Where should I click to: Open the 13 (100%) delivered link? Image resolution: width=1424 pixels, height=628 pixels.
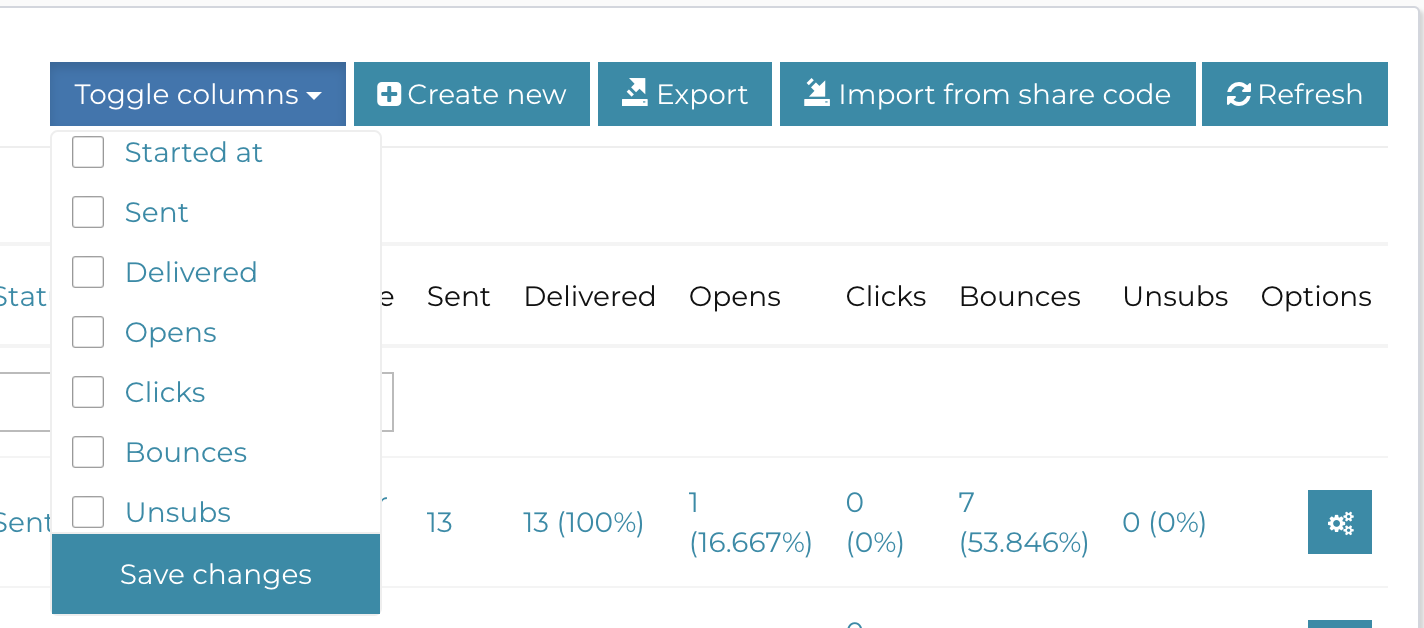coord(583,523)
